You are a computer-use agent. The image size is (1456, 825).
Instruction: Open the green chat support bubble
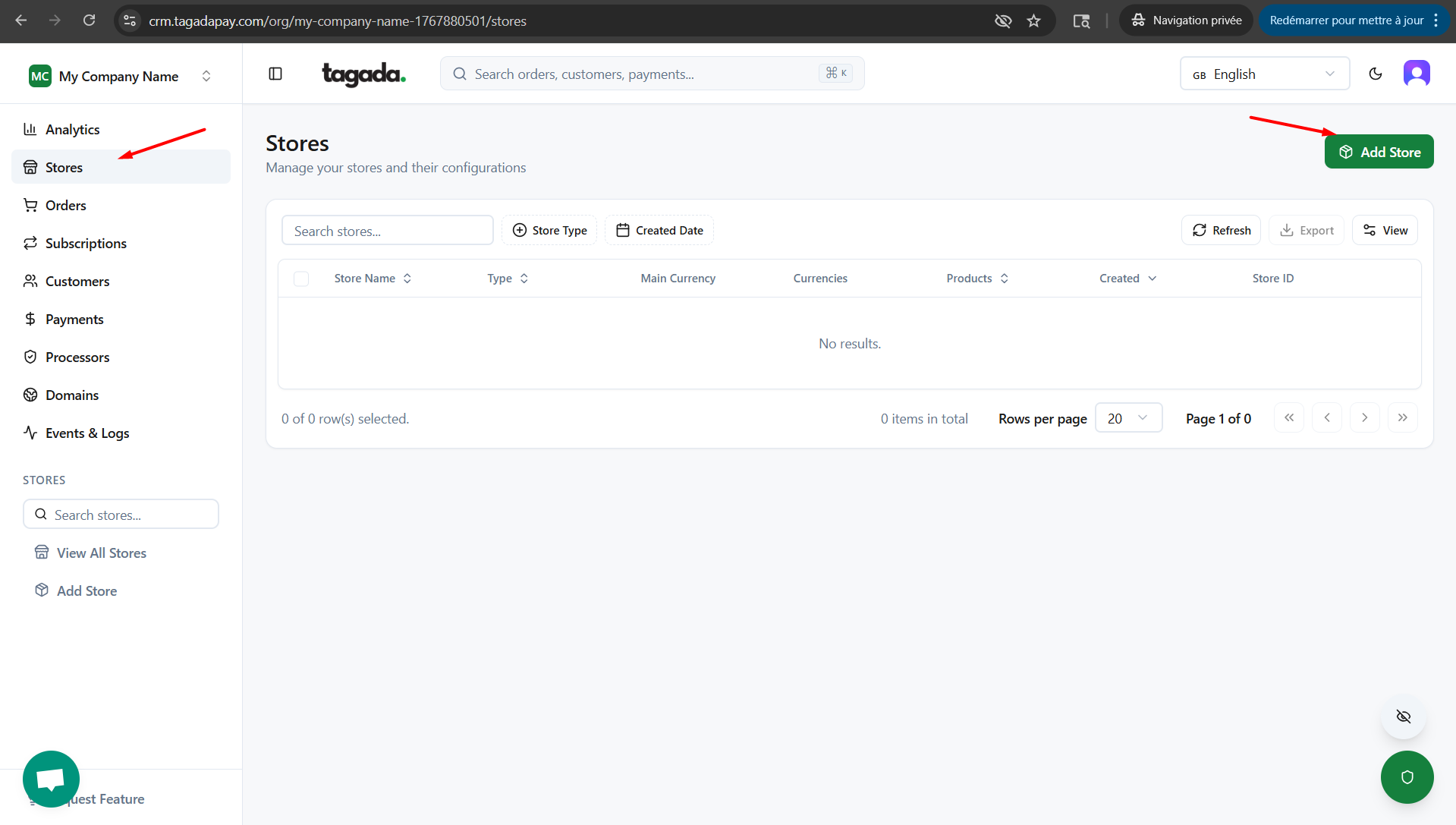pyautogui.click(x=51, y=779)
